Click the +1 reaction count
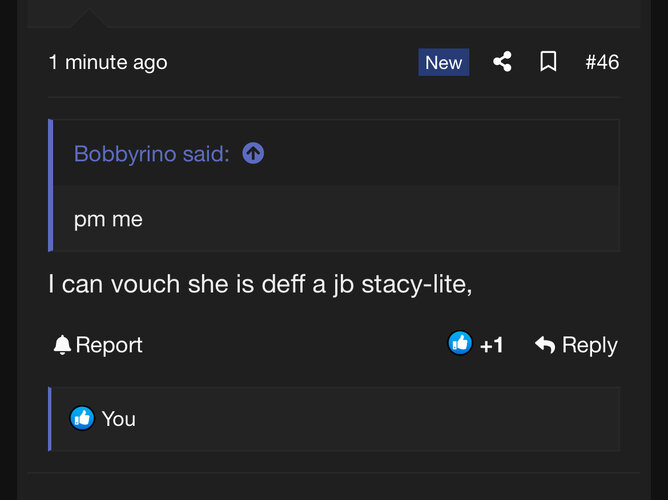668x500 pixels. pyautogui.click(x=492, y=346)
